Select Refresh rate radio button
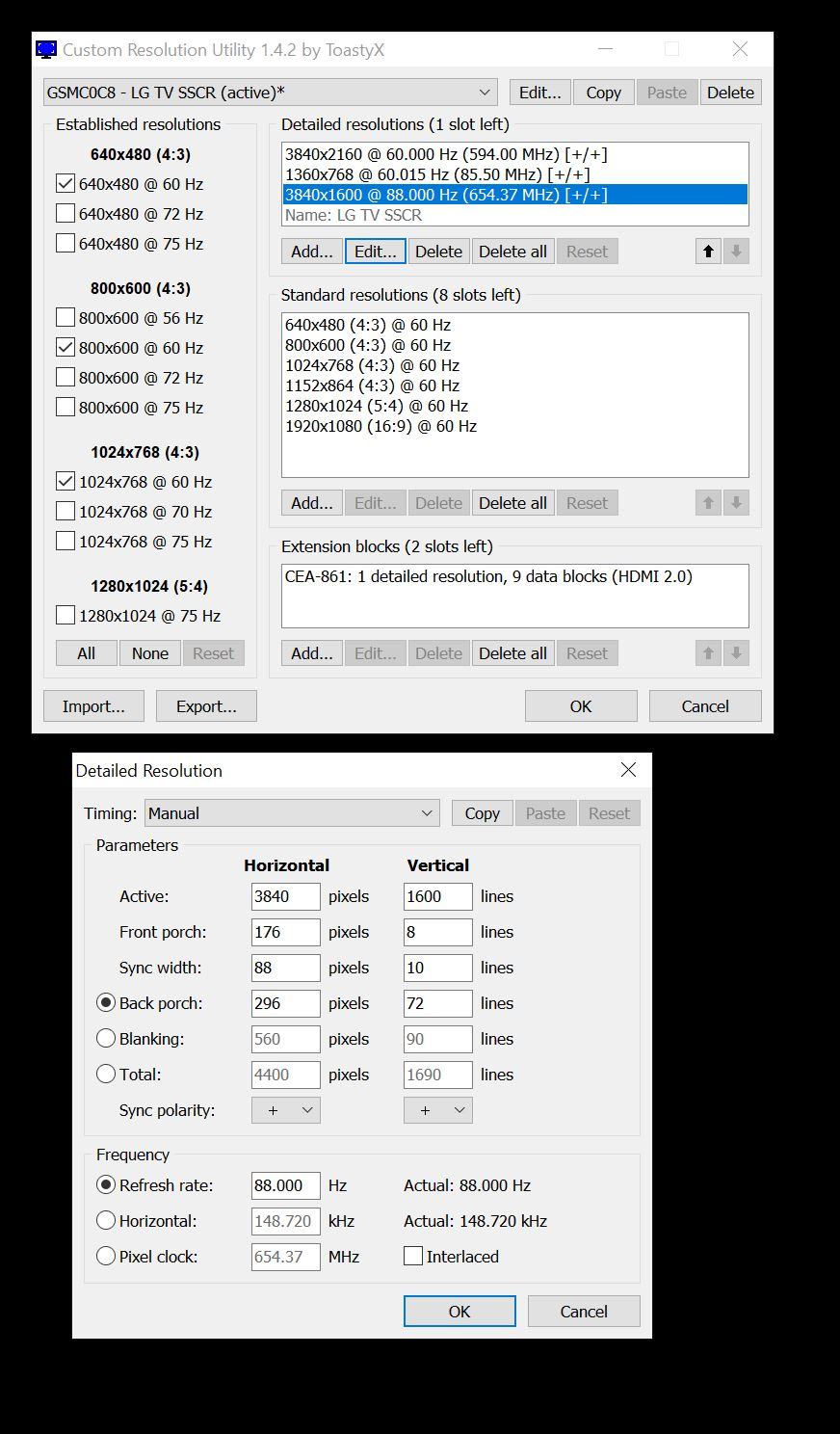 click(106, 1185)
